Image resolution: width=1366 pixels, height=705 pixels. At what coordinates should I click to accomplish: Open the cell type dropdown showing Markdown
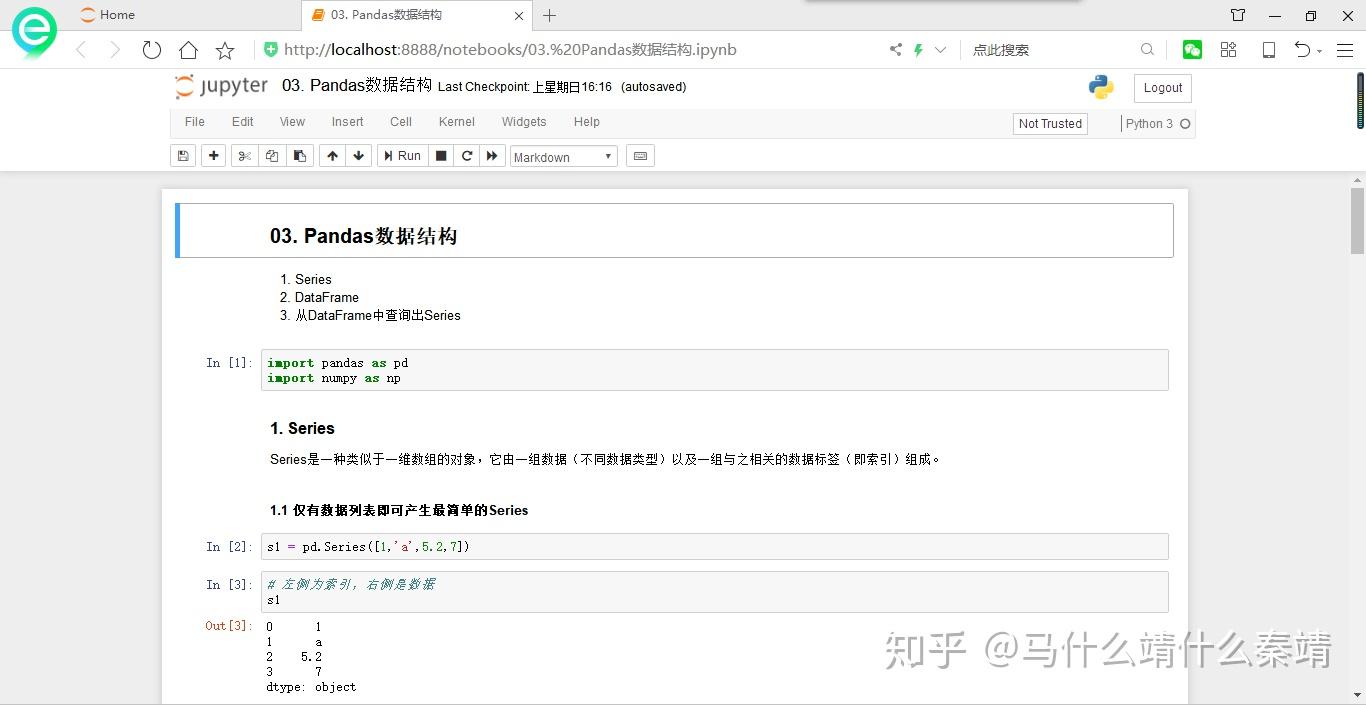coord(563,156)
